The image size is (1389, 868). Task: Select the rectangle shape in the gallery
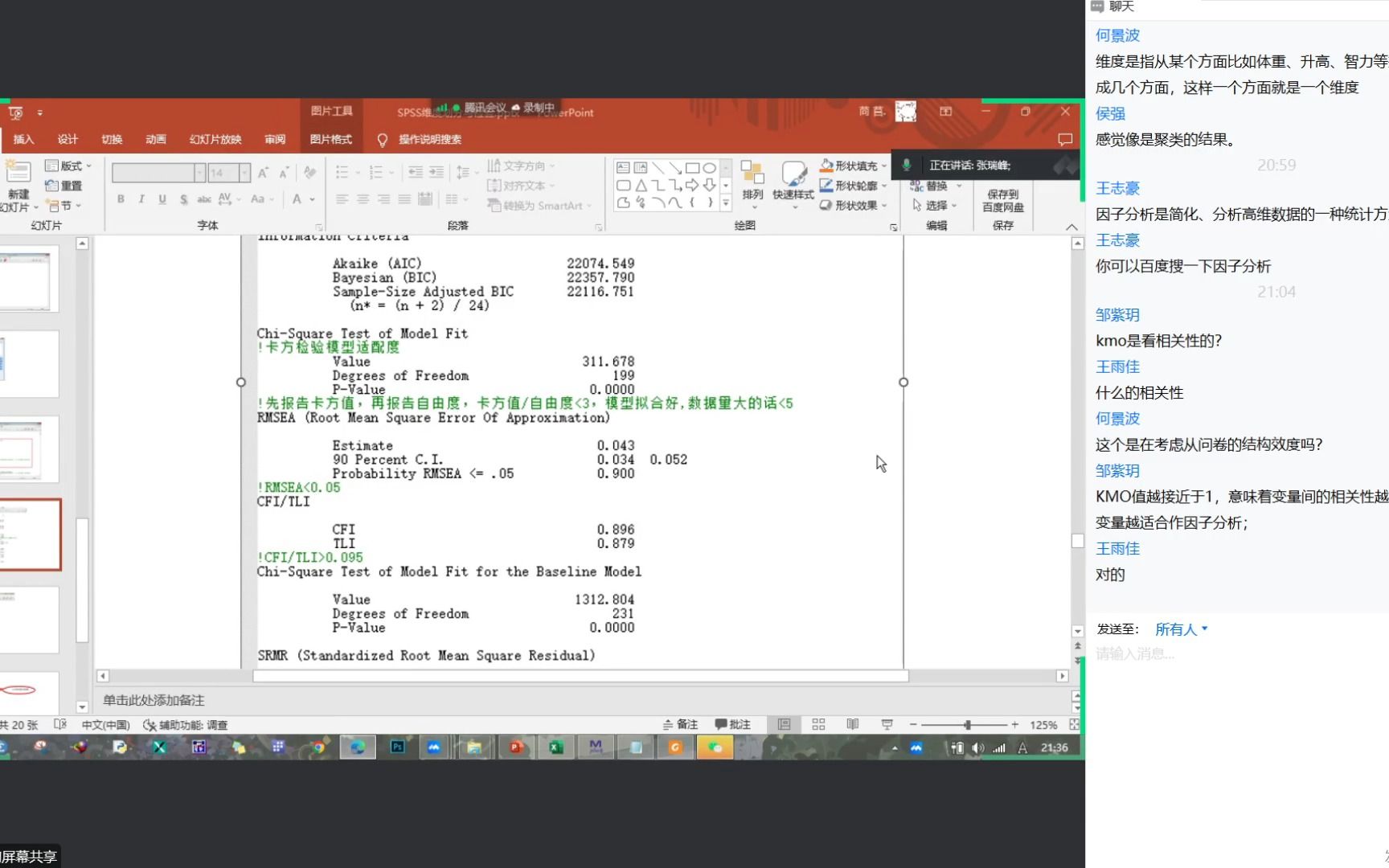(x=692, y=168)
